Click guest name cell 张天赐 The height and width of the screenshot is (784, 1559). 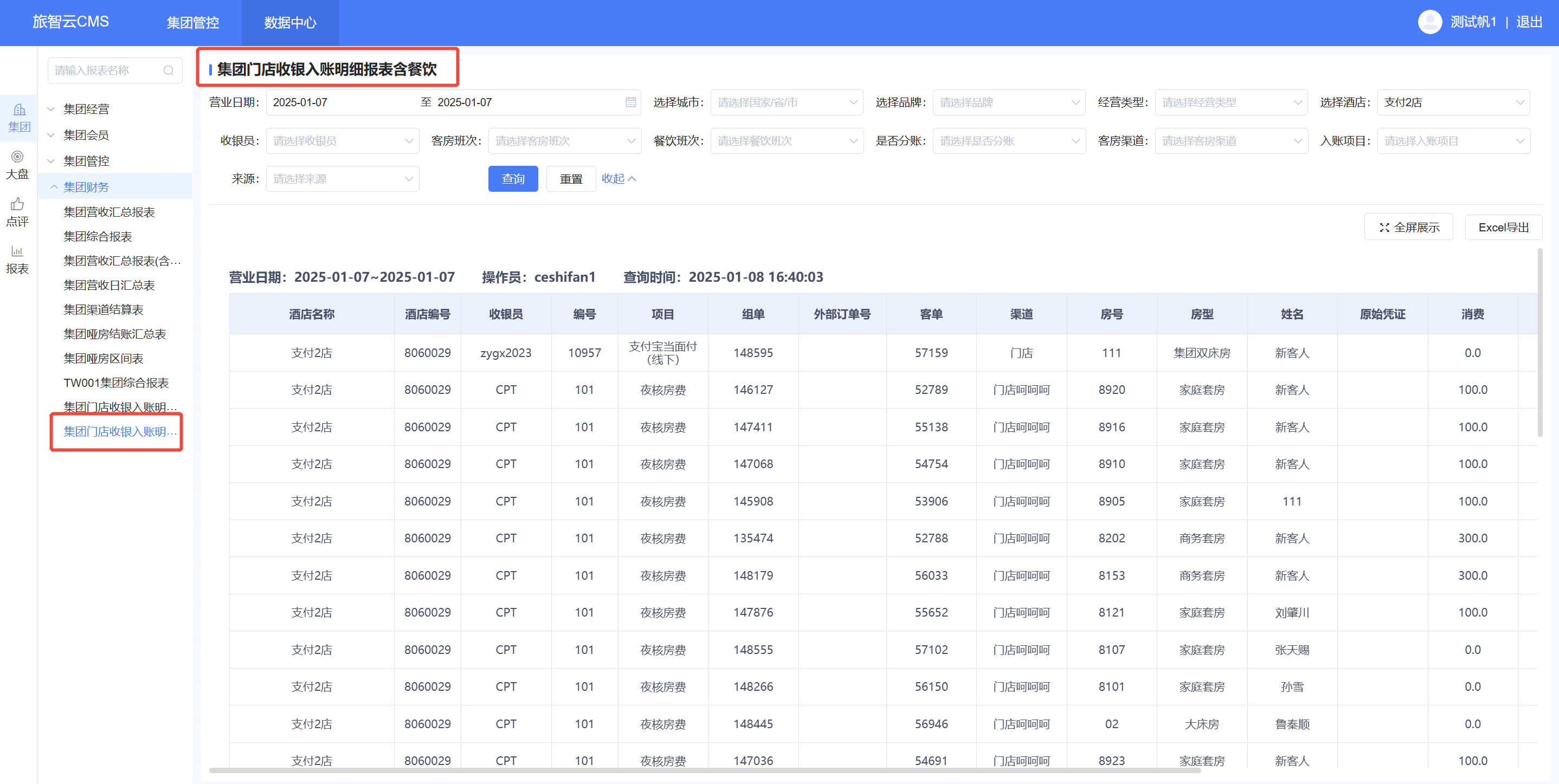(x=1292, y=650)
